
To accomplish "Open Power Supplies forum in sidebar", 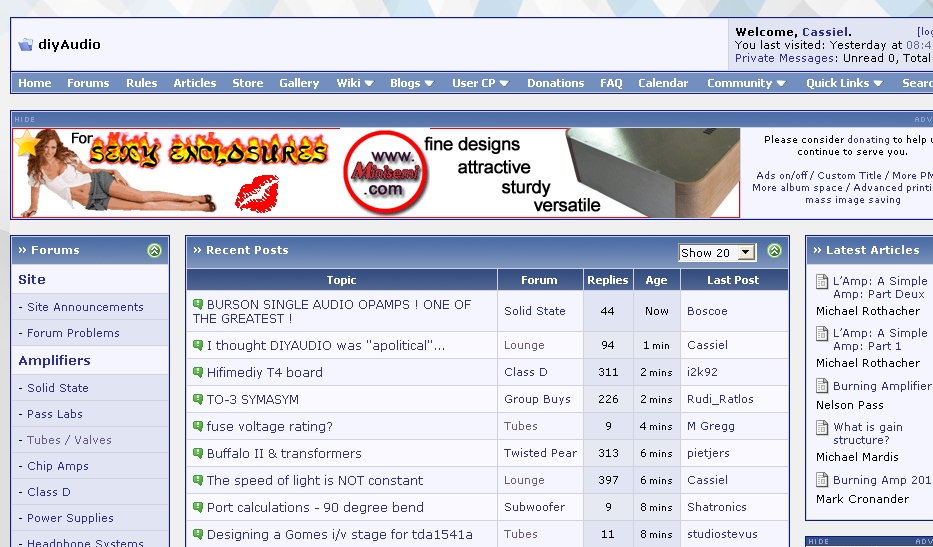I will [70, 518].
